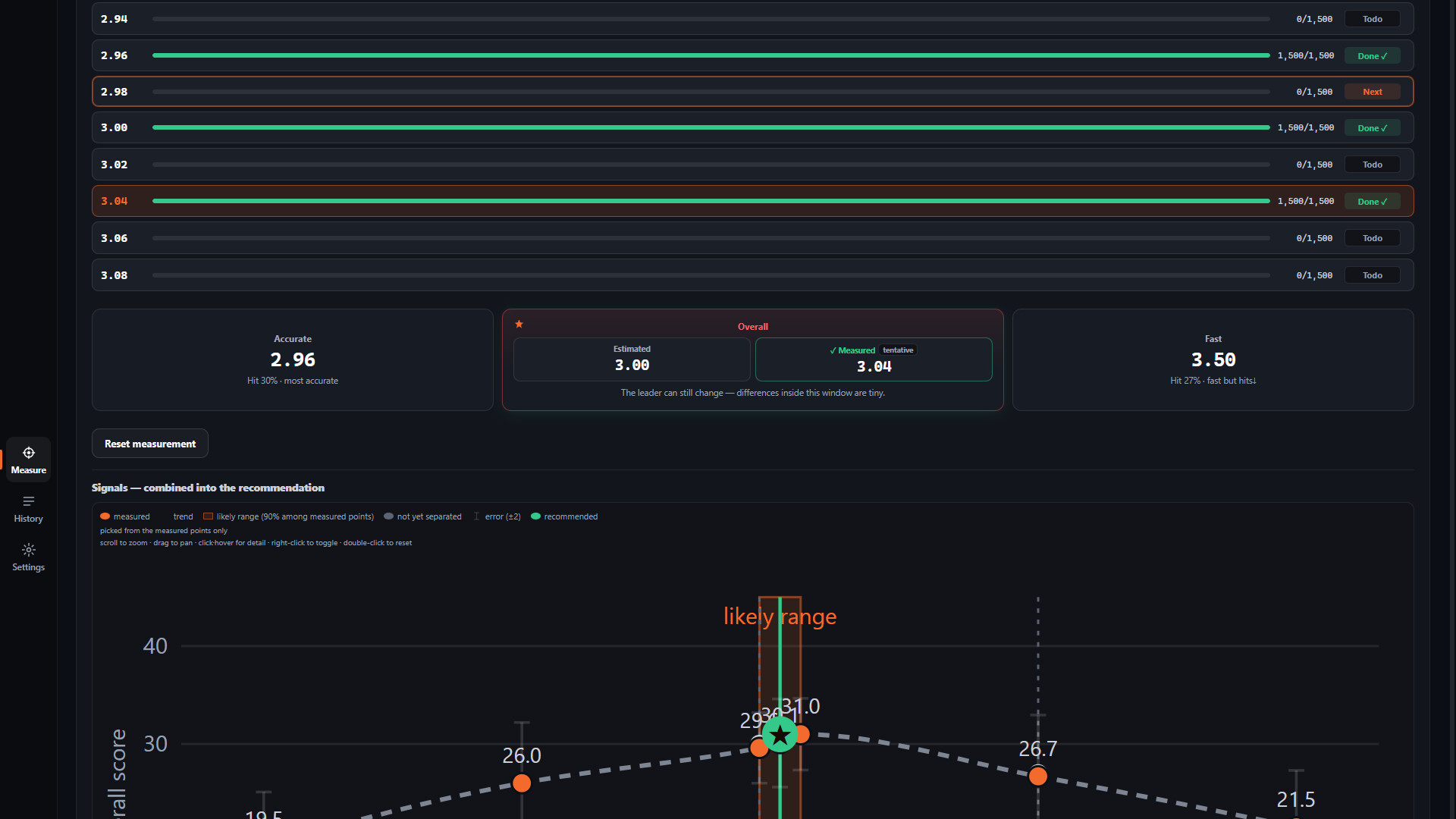The height and width of the screenshot is (819, 1456).
Task: Click the measured point labeled 26.0
Action: pyautogui.click(x=522, y=783)
